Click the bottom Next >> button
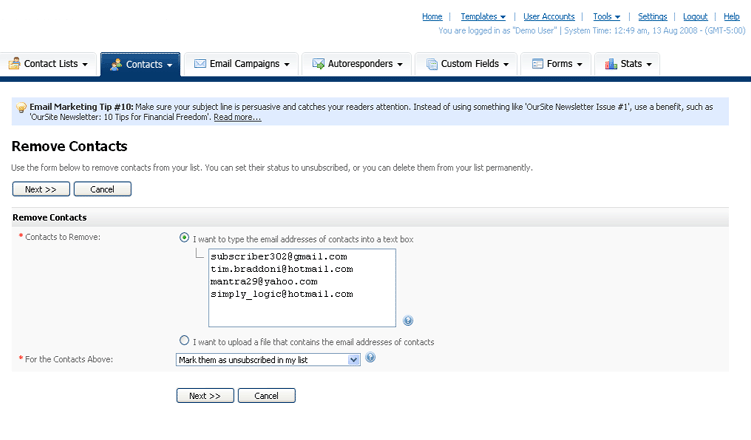This screenshot has height=440, width=751. tap(205, 395)
